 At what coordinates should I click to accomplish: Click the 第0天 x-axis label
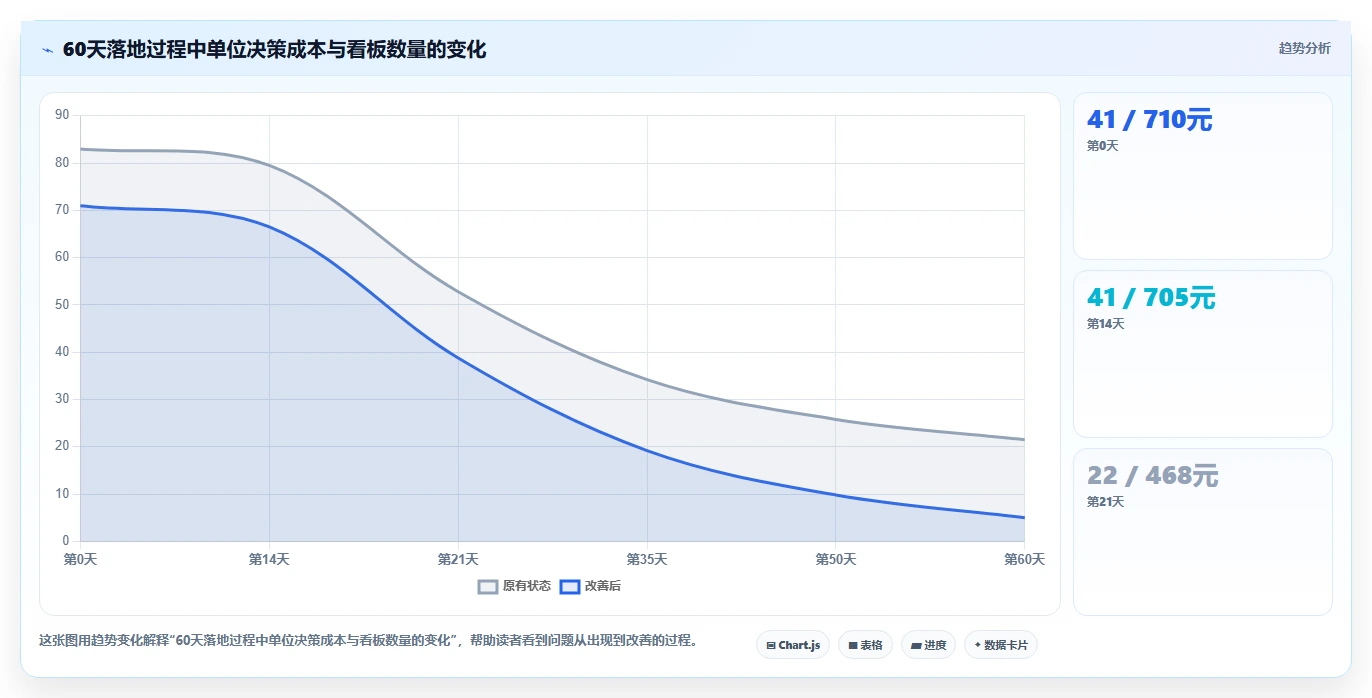[80, 559]
